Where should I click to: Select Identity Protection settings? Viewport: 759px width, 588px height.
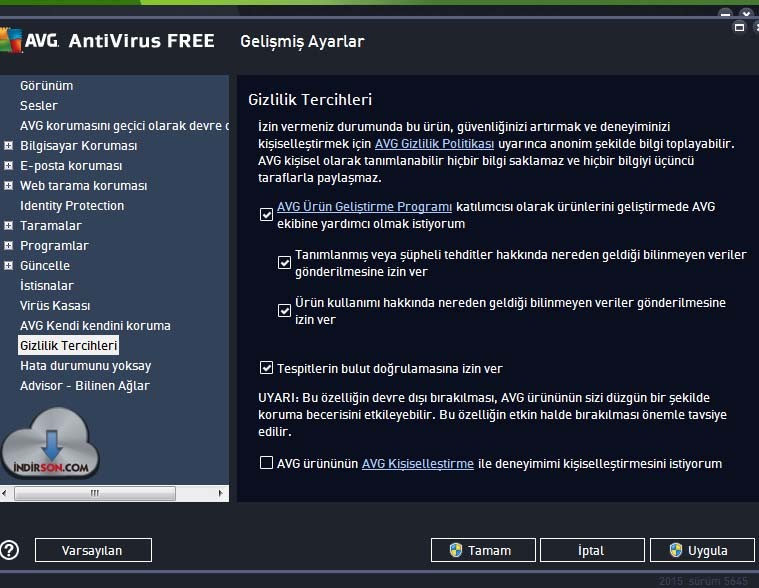72,206
